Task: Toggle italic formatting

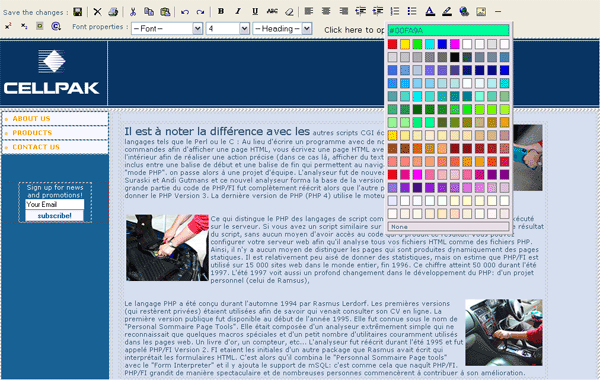Action: pos(238,11)
